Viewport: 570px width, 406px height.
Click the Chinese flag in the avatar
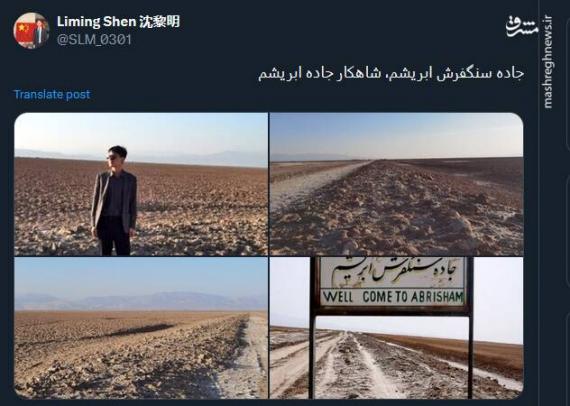coord(24,31)
